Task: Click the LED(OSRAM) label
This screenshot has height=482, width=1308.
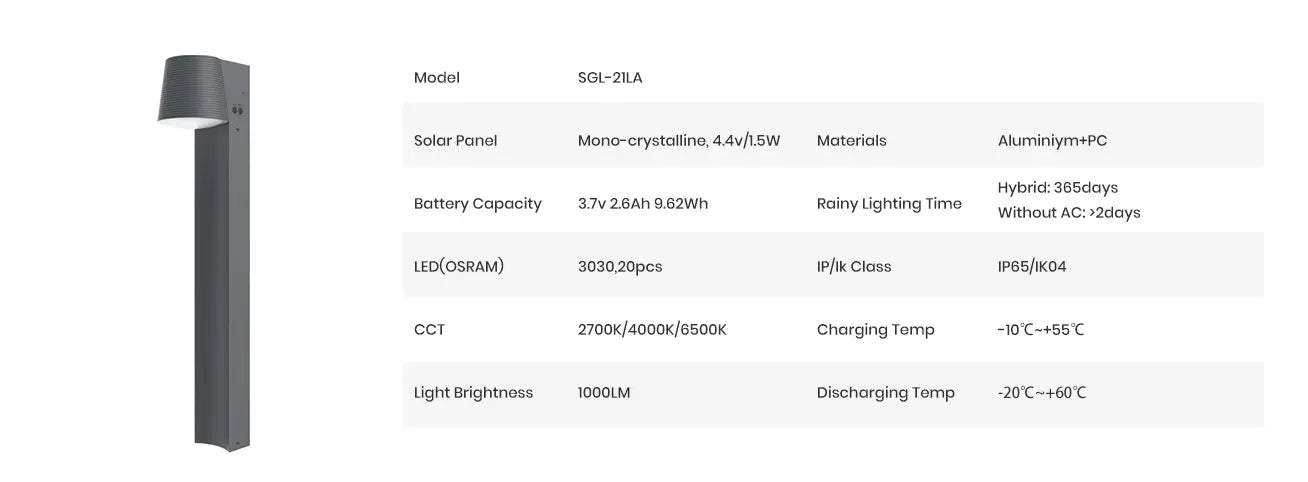Action: (458, 267)
